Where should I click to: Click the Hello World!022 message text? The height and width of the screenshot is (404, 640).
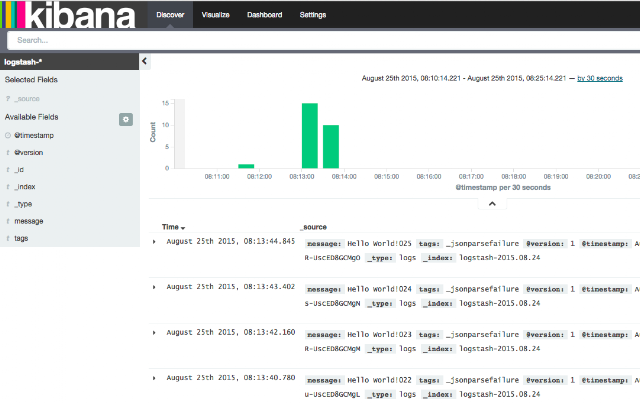pos(379,380)
